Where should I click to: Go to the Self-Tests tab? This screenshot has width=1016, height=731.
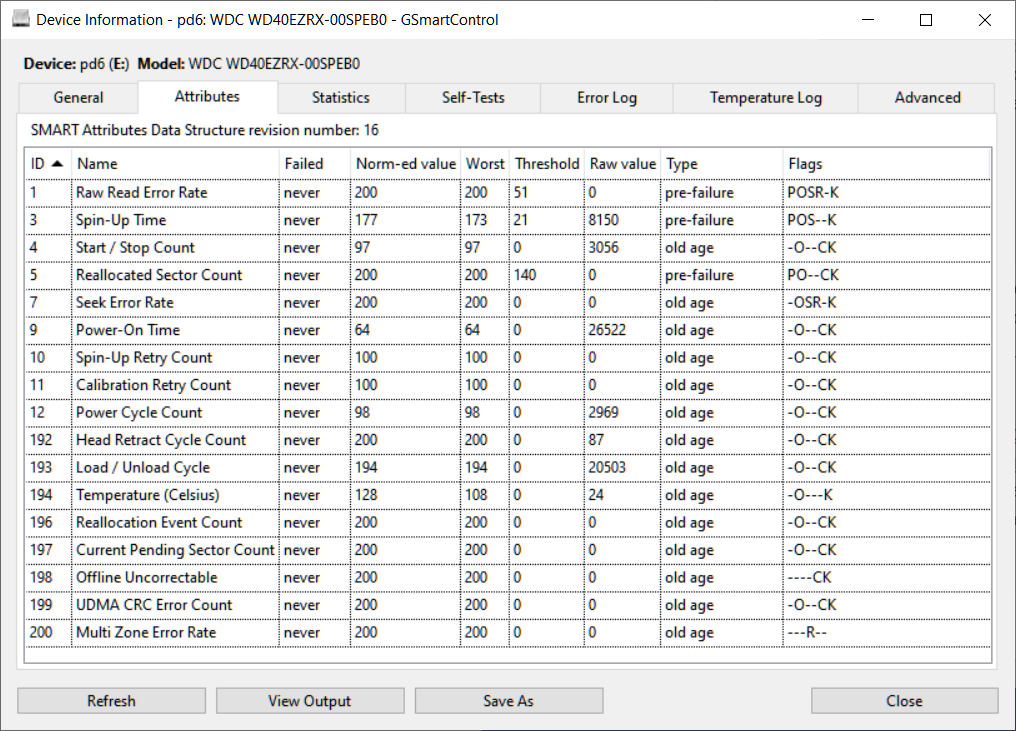(473, 98)
